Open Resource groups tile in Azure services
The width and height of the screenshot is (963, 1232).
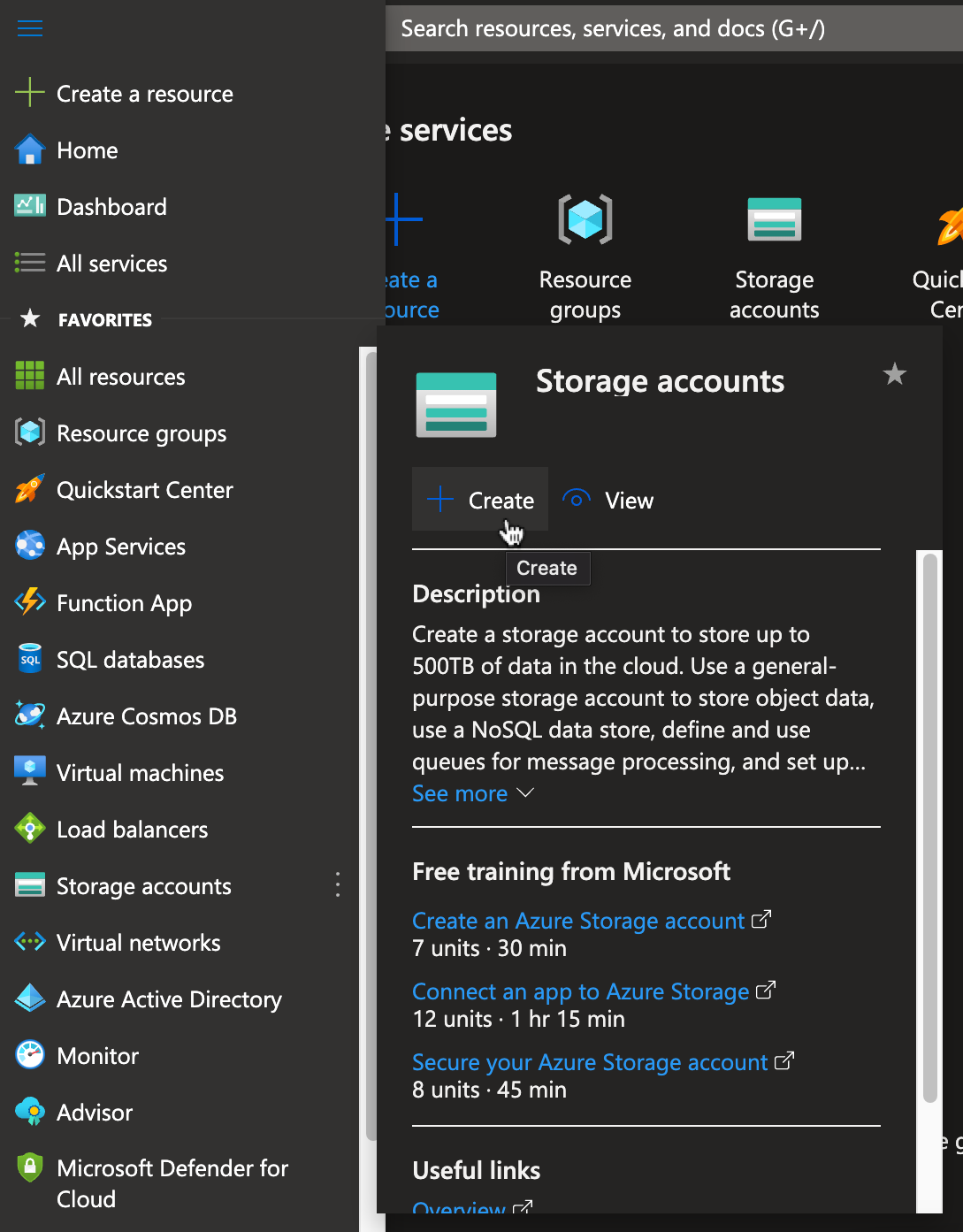[585, 256]
